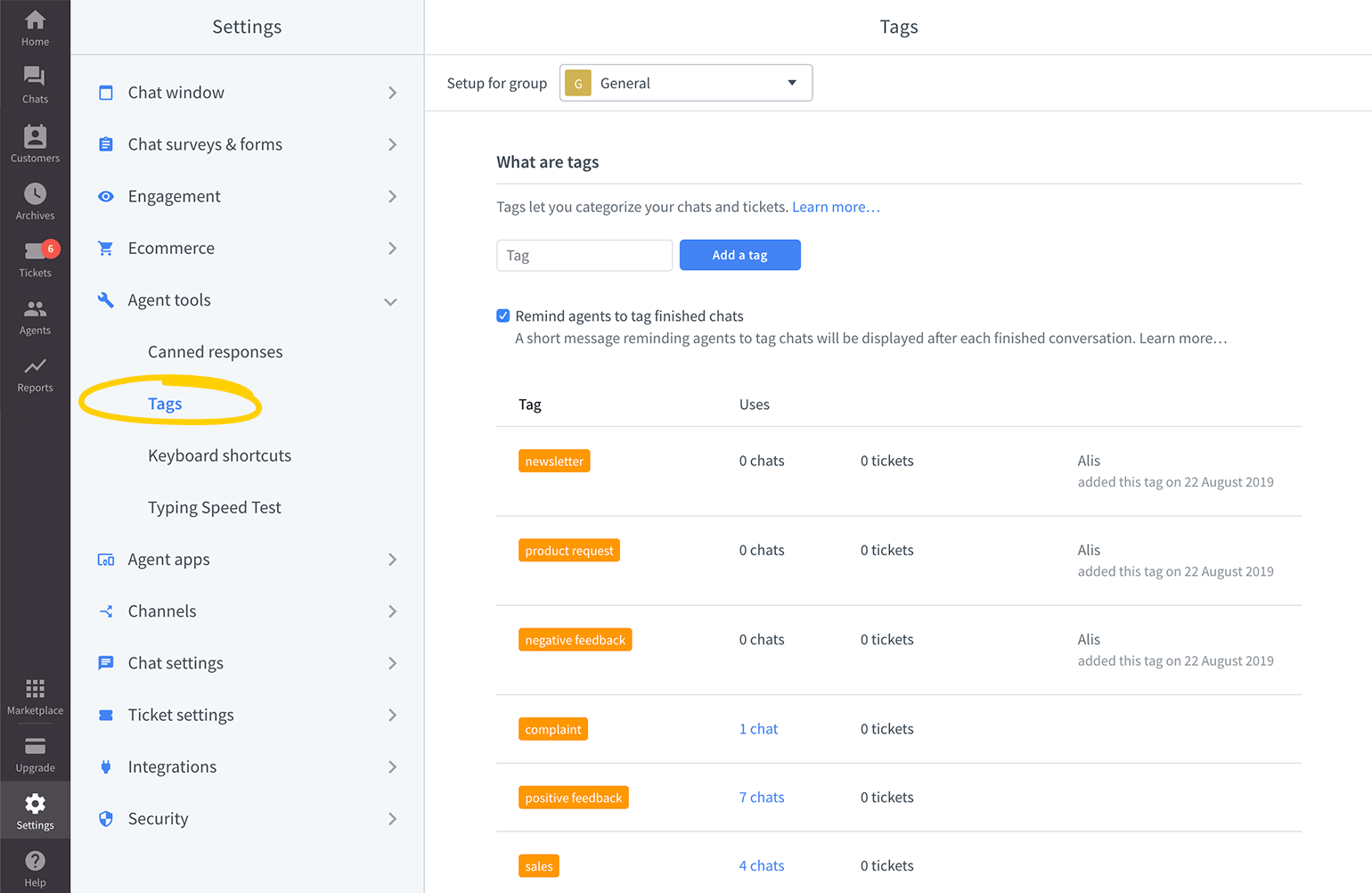Open Keyboard shortcuts submenu item
This screenshot has height=893, width=1372.
click(220, 455)
